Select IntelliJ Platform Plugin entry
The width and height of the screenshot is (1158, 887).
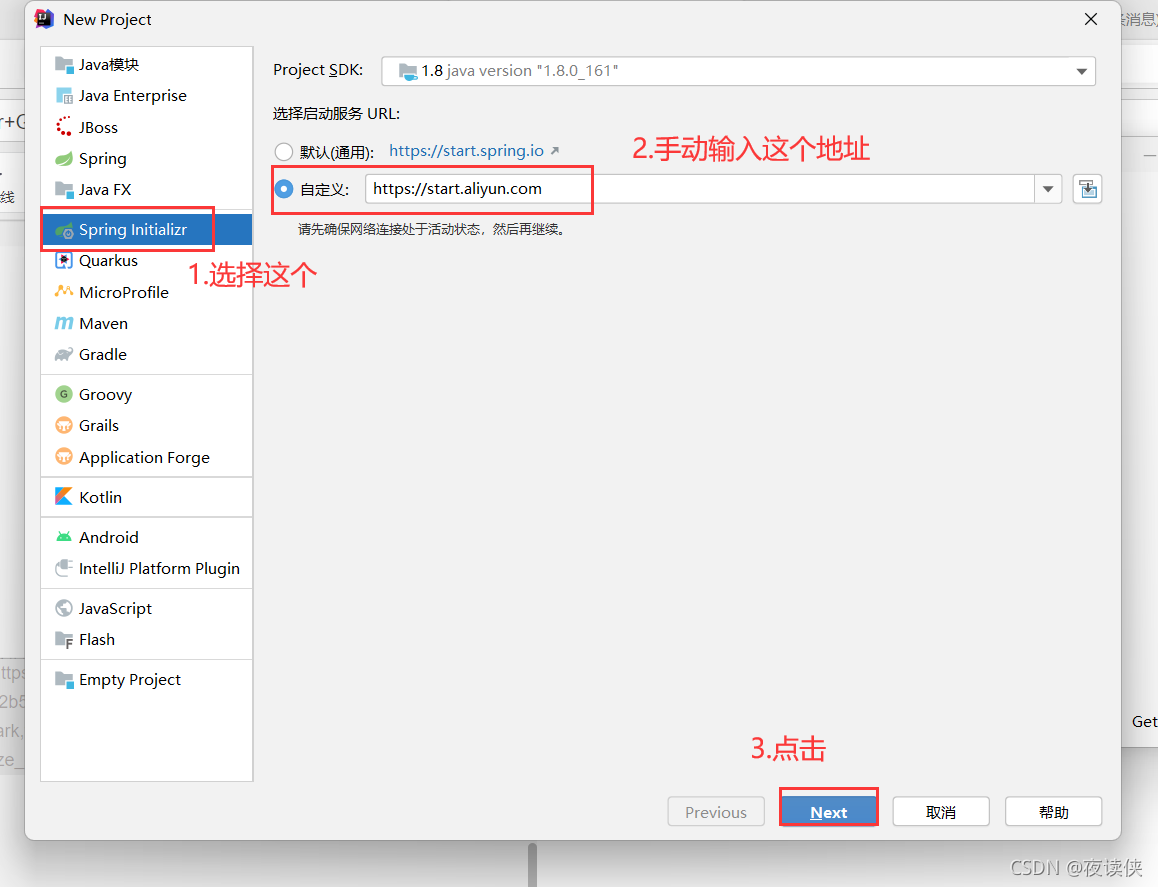coord(147,569)
